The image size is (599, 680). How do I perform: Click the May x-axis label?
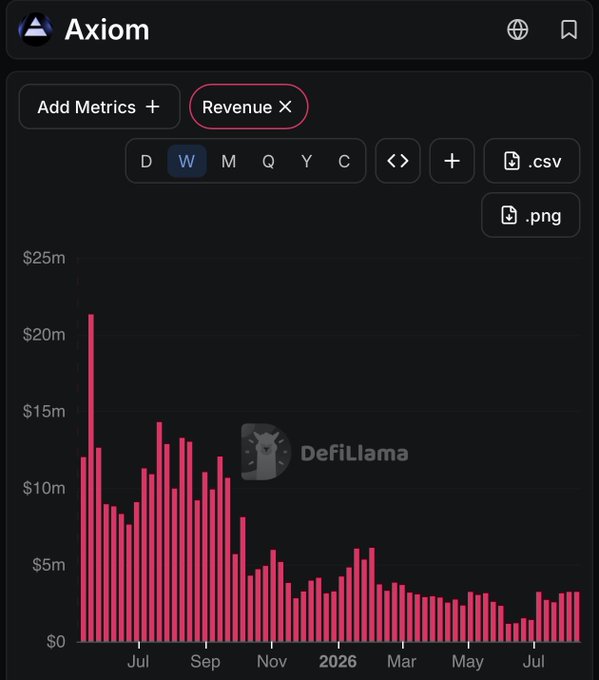pos(468,661)
